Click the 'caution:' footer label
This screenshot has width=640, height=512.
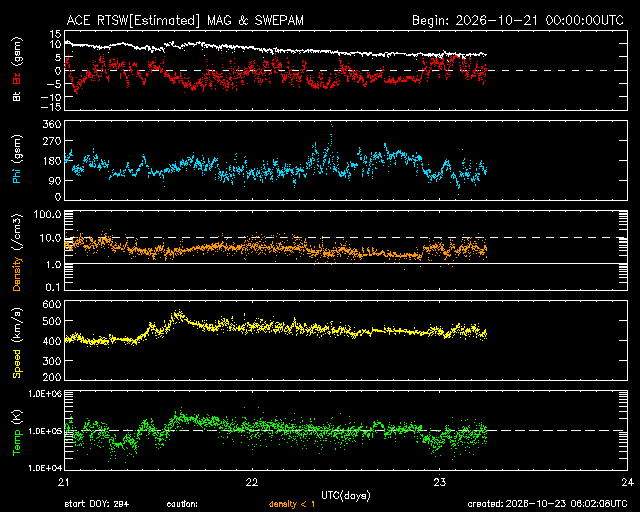click(x=182, y=504)
